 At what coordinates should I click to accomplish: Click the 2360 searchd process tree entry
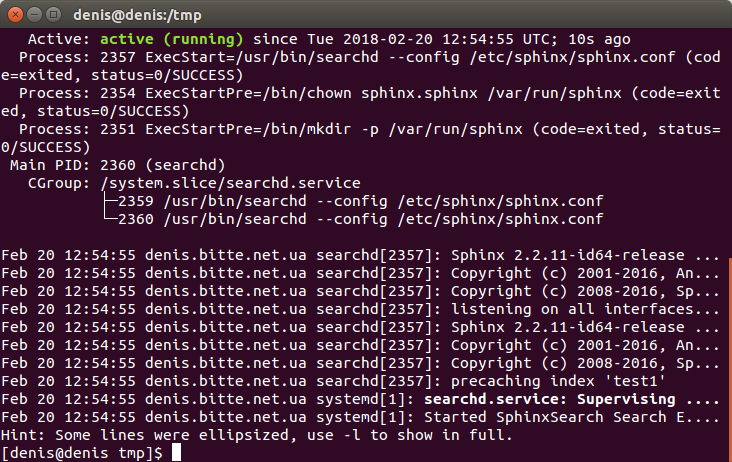click(x=360, y=219)
